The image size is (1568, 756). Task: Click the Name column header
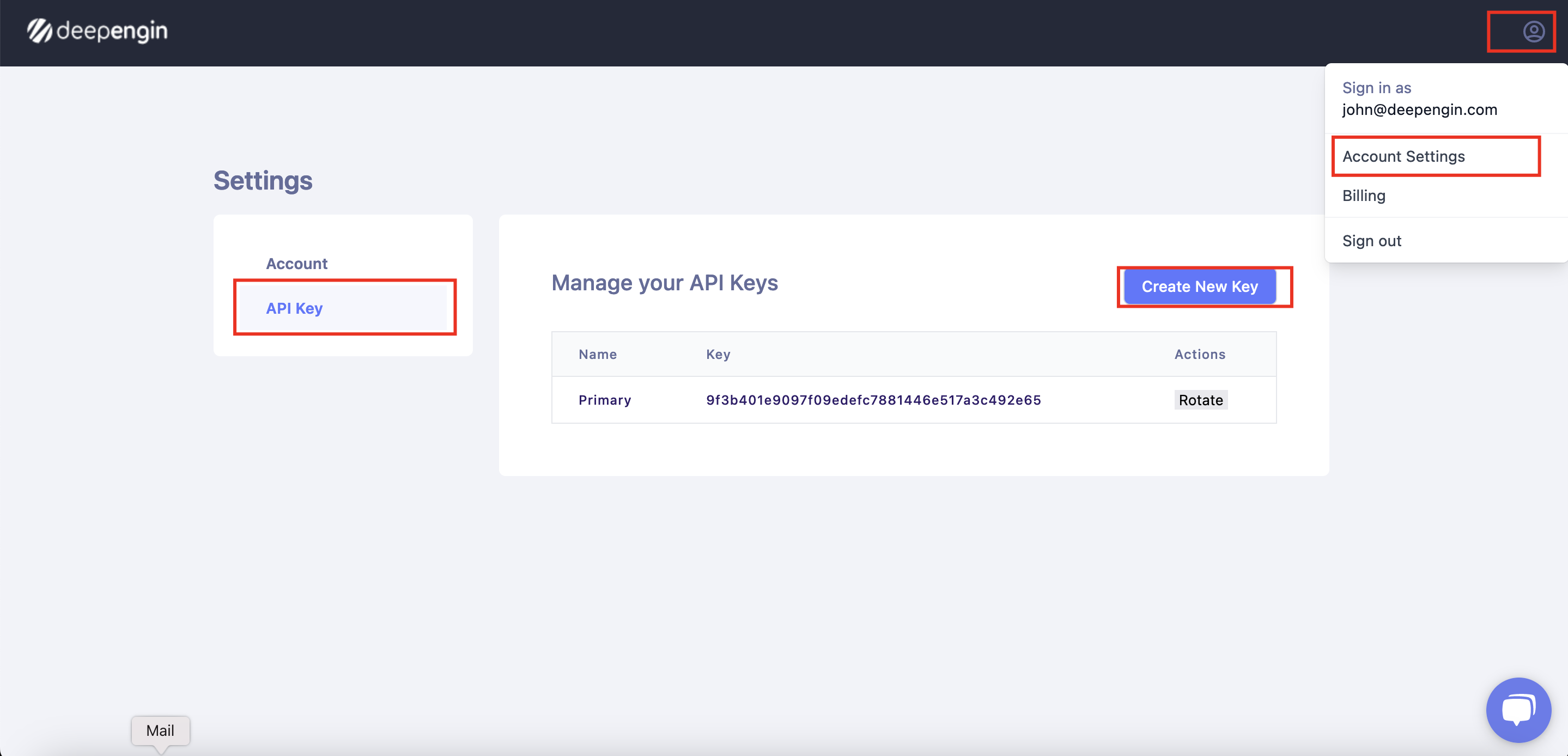coord(597,354)
